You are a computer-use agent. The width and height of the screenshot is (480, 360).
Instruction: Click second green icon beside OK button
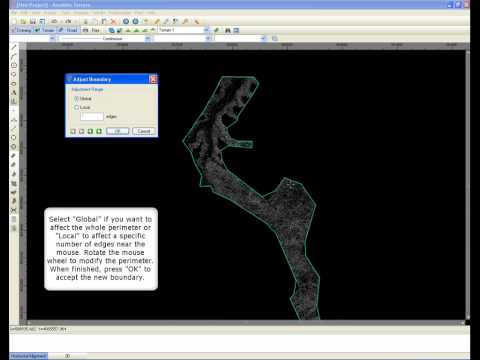pyautogui.click(x=99, y=131)
